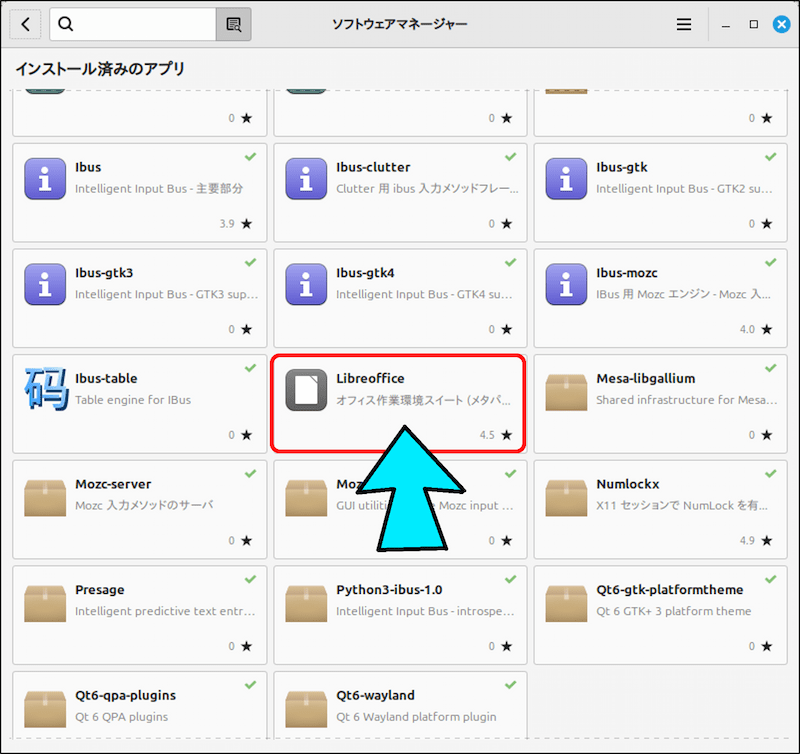Click the Python3-ibus-1.0 package icon
Viewport: 800px width, 754px height.
click(305, 604)
